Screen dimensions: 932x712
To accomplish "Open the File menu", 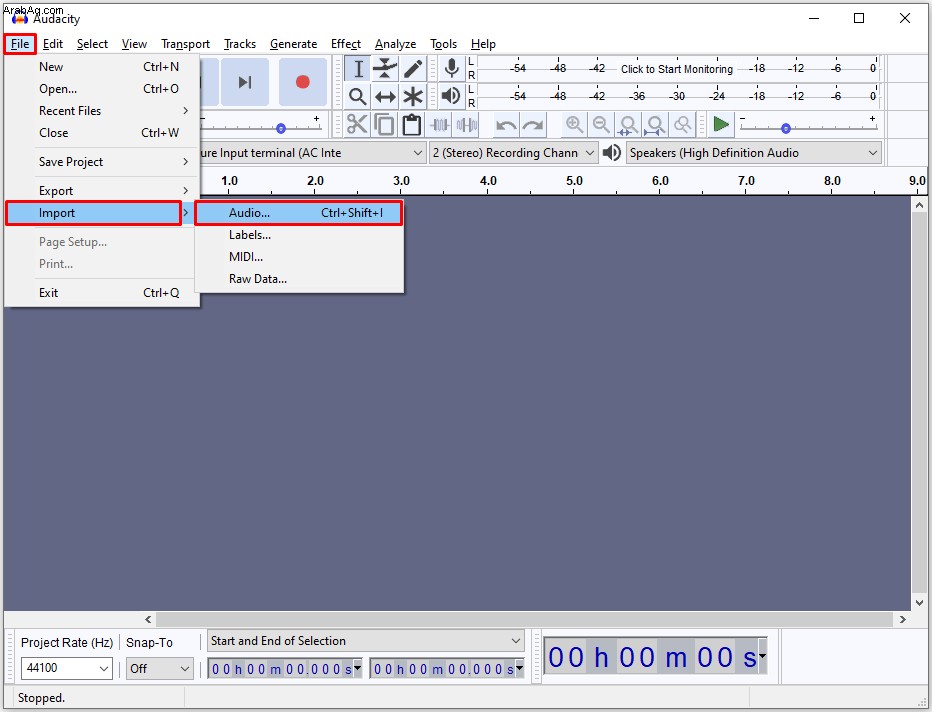I will pos(20,44).
